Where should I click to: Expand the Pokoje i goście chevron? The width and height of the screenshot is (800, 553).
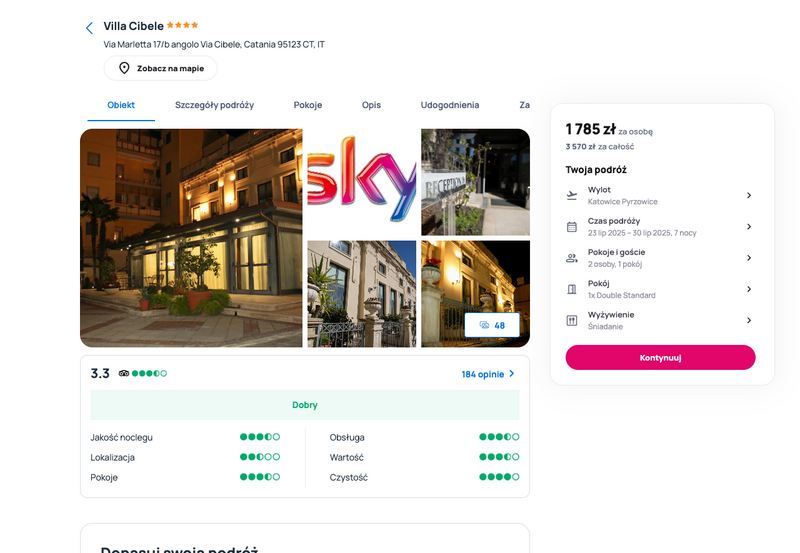click(749, 258)
